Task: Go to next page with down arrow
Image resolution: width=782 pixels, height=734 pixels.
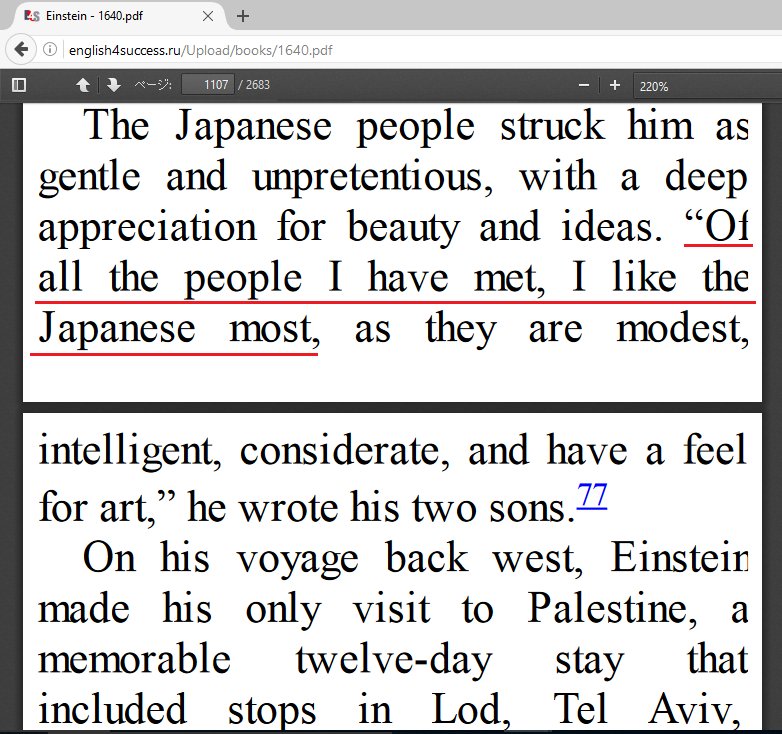Action: click(114, 85)
